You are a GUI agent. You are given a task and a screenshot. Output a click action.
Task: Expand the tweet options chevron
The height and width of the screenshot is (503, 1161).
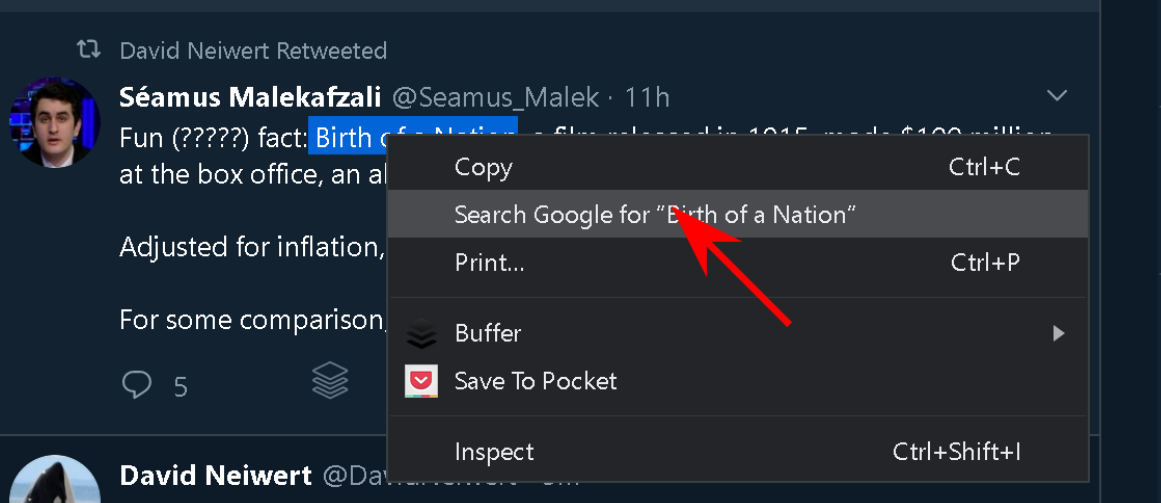pyautogui.click(x=1056, y=96)
